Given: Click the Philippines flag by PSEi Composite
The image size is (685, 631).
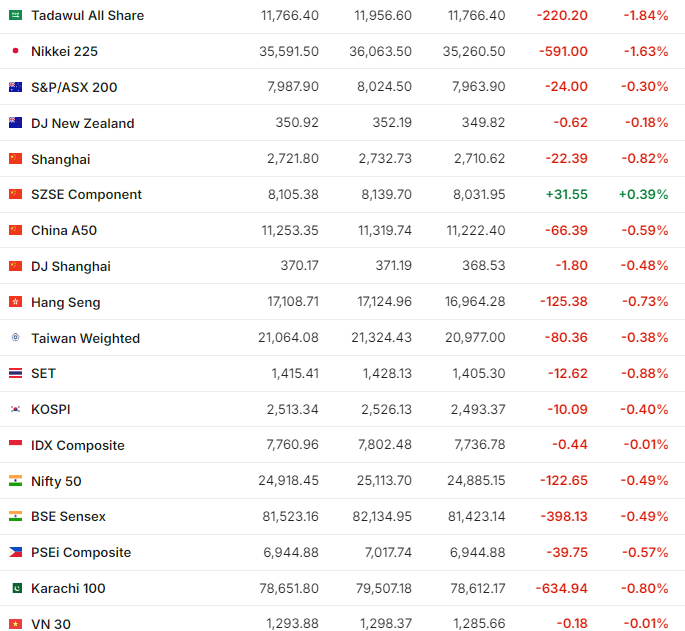Looking at the screenshot, I should click(15, 552).
